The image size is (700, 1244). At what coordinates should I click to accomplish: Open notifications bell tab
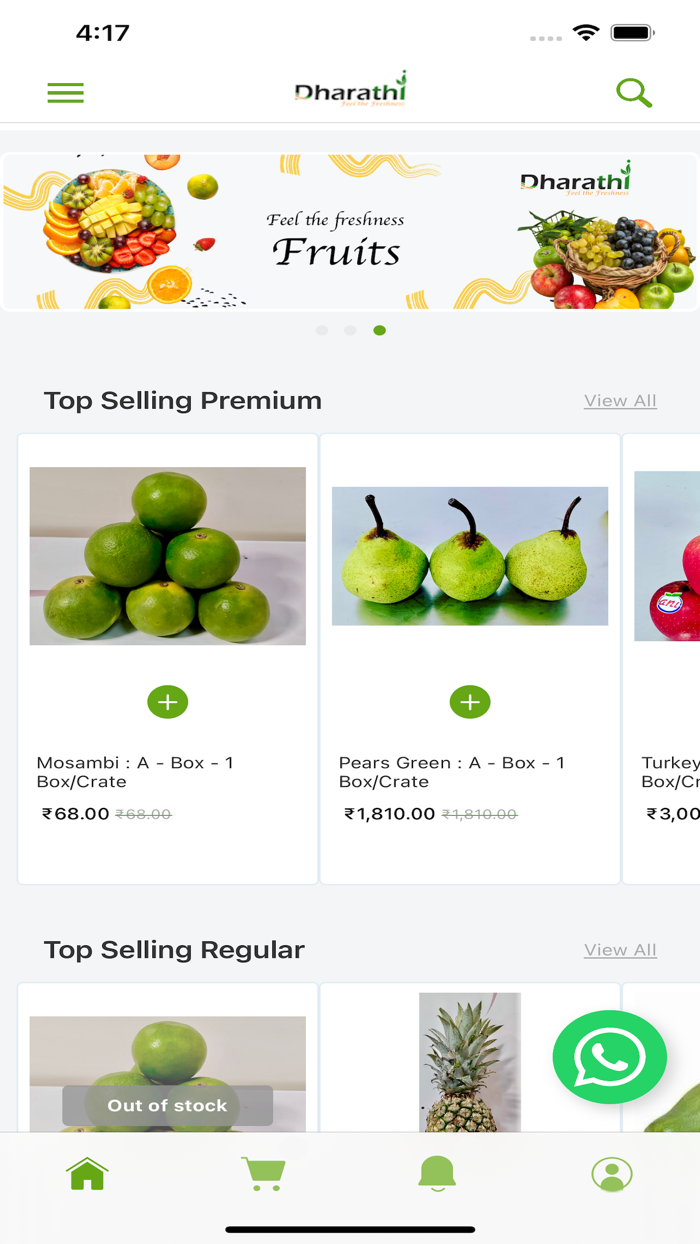click(x=437, y=1173)
